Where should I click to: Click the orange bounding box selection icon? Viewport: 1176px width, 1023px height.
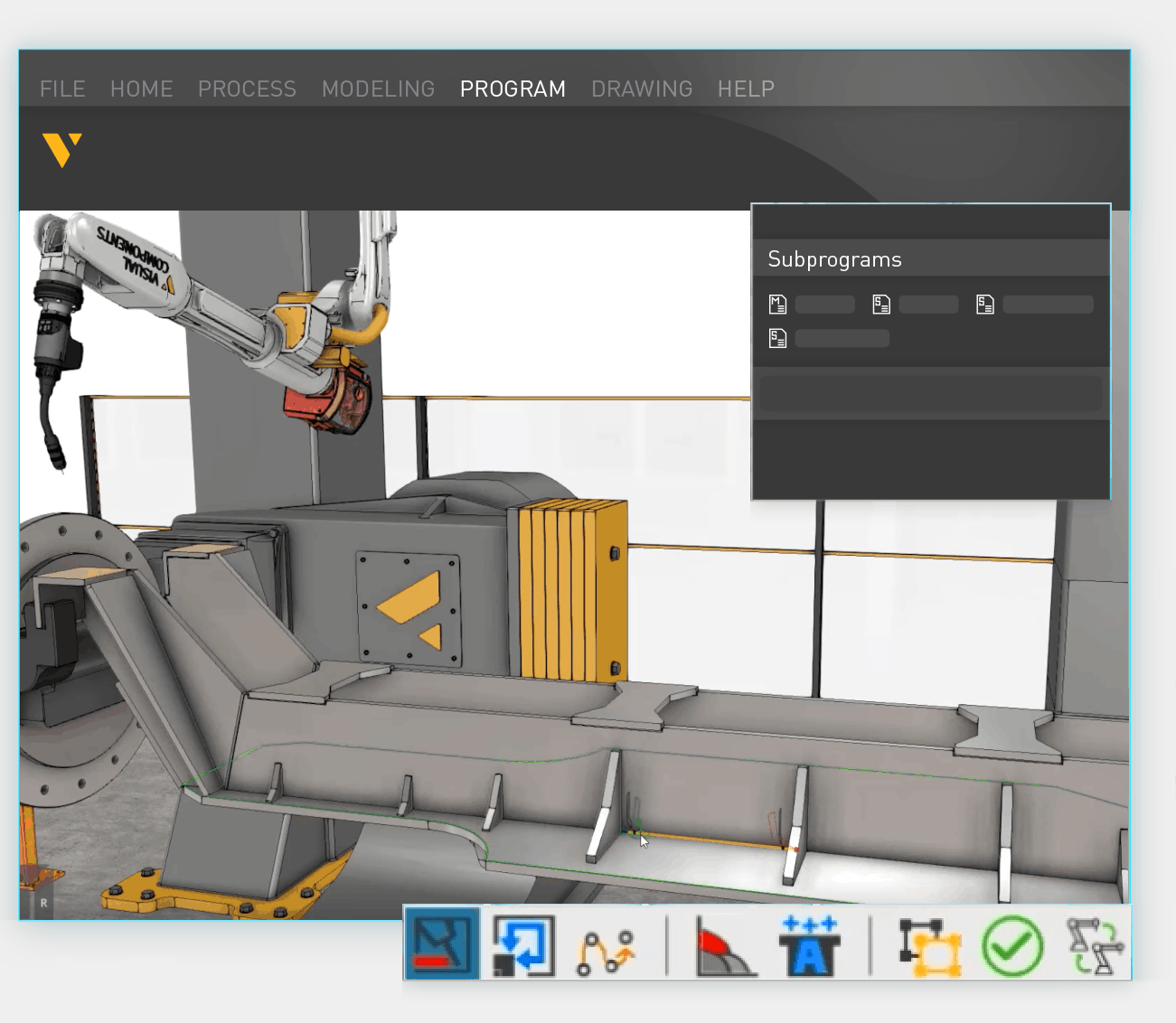(929, 947)
